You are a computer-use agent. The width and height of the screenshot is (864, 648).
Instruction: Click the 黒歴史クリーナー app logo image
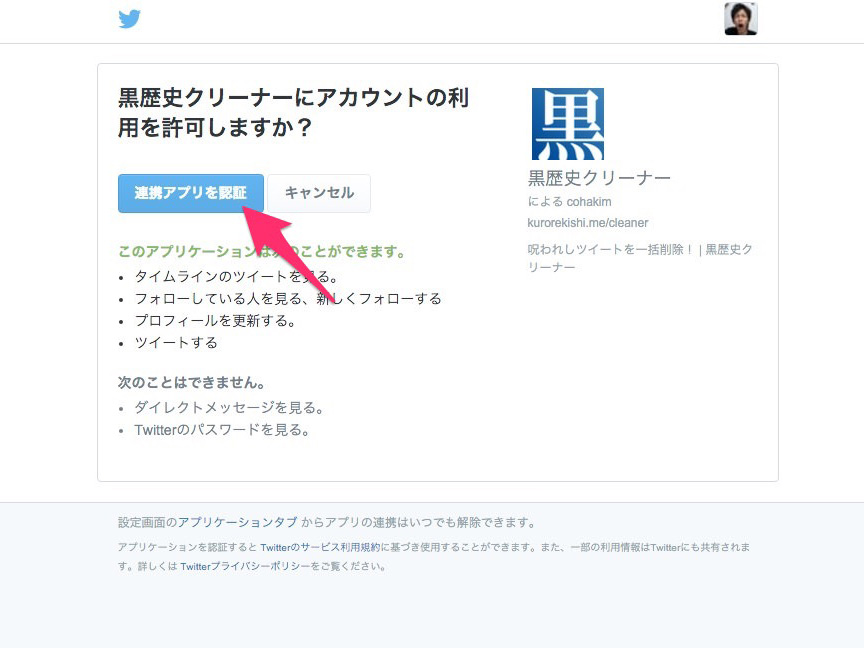point(568,124)
